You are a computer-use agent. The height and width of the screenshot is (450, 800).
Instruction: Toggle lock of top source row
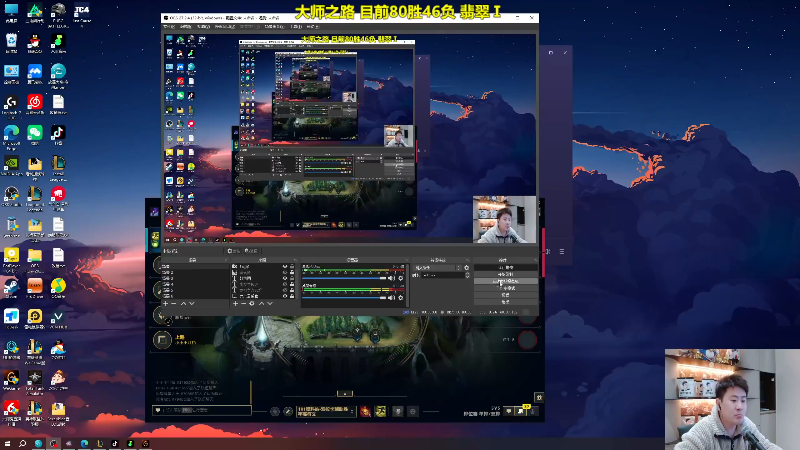click(x=292, y=267)
